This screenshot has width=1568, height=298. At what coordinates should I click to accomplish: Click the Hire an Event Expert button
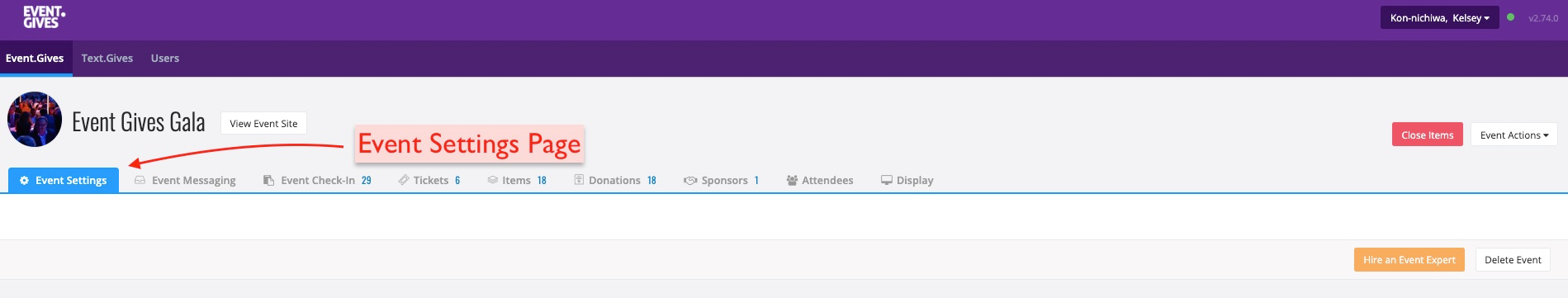(1409, 259)
